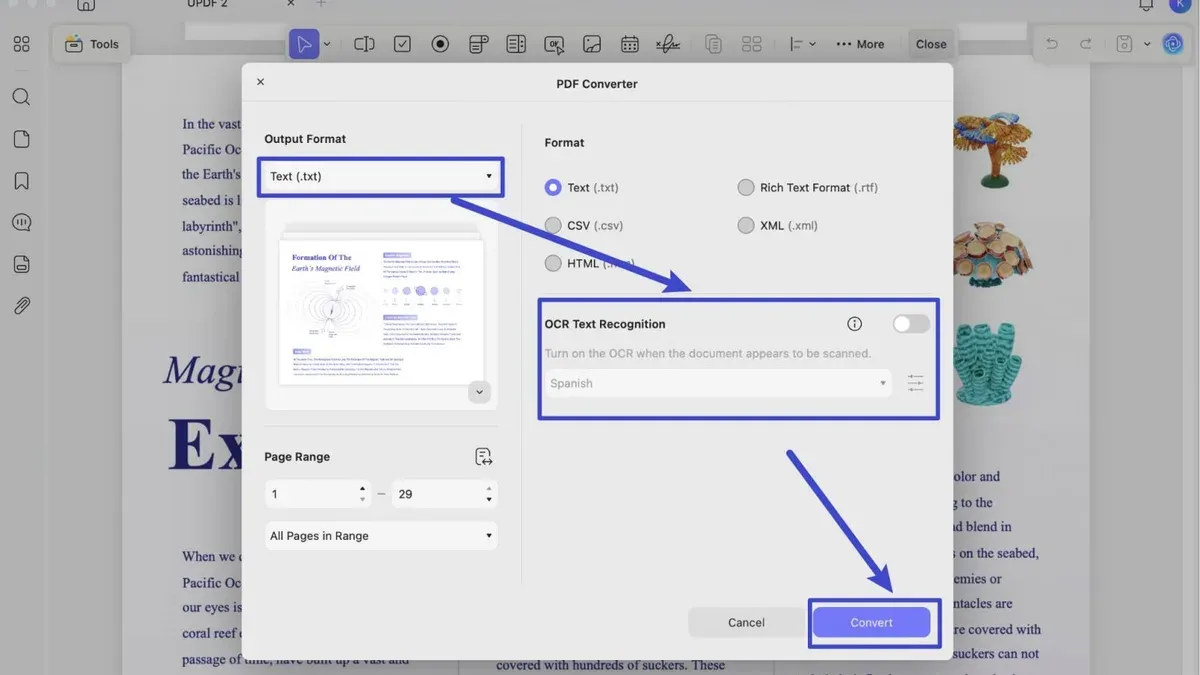Click the Cancel button
The image size is (1200, 675).
pos(746,622)
